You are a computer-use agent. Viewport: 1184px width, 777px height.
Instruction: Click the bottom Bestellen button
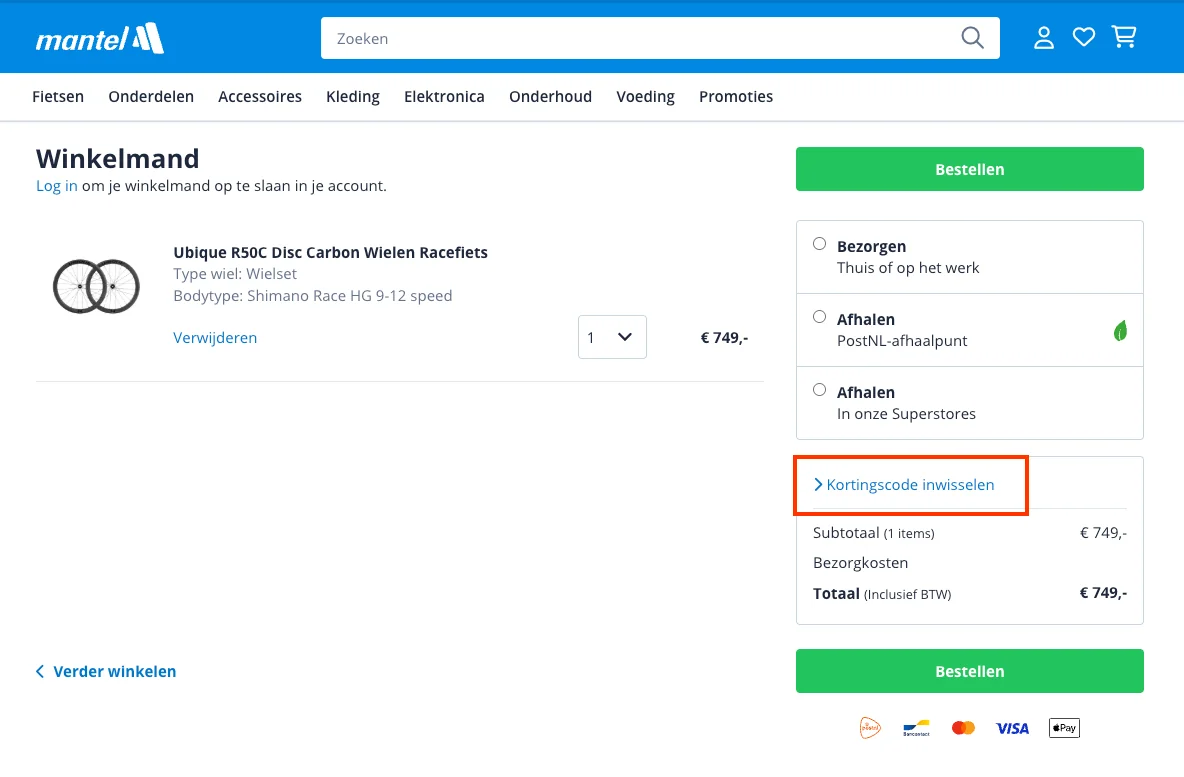[970, 671]
